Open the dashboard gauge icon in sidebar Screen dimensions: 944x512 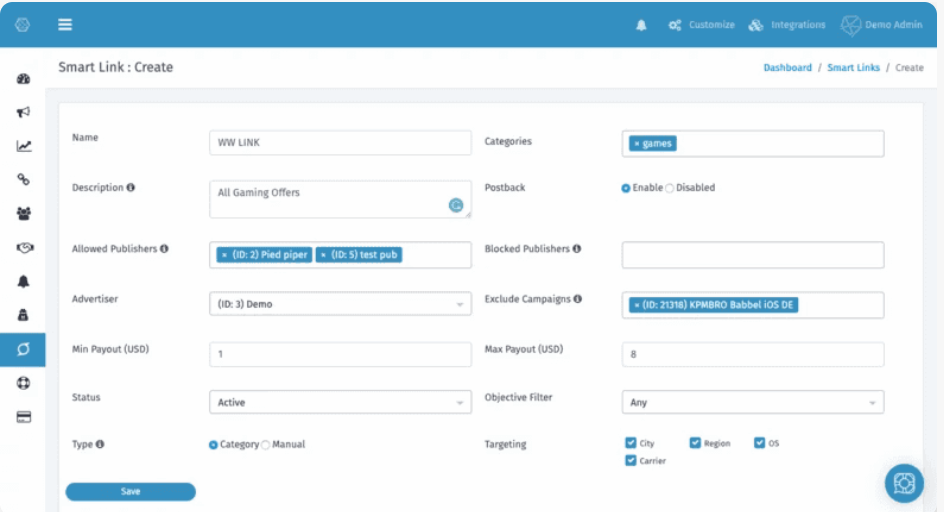tap(23, 78)
